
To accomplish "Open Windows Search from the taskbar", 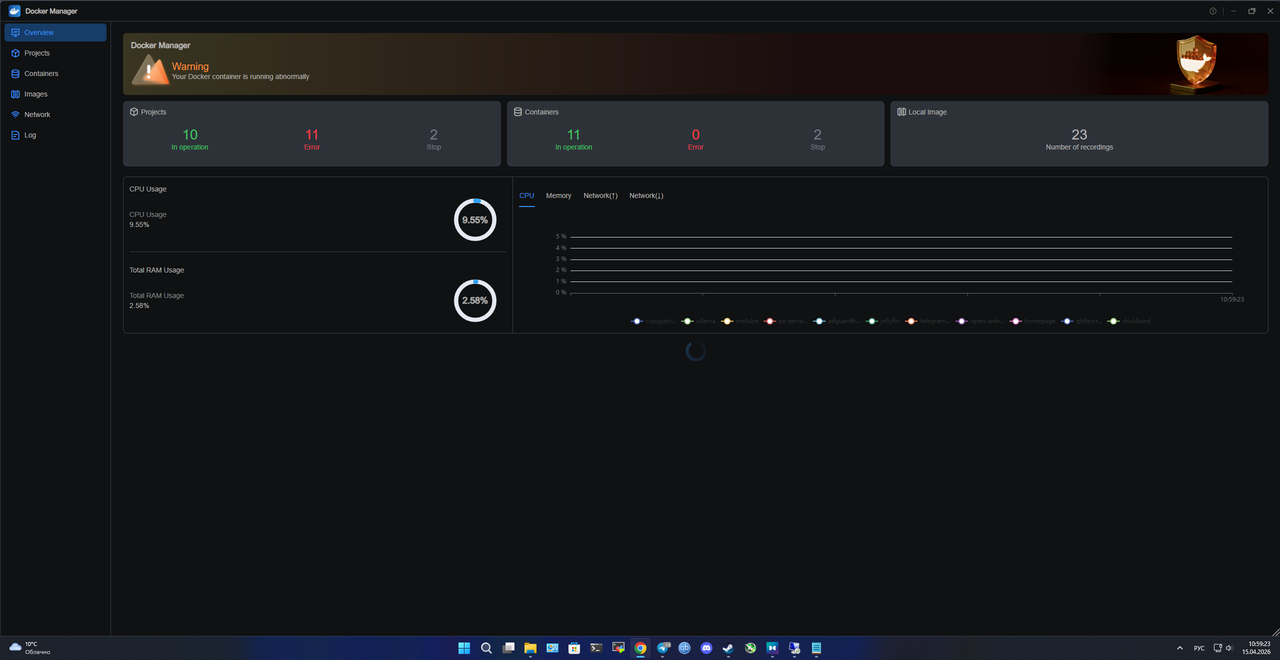I will tap(486, 648).
